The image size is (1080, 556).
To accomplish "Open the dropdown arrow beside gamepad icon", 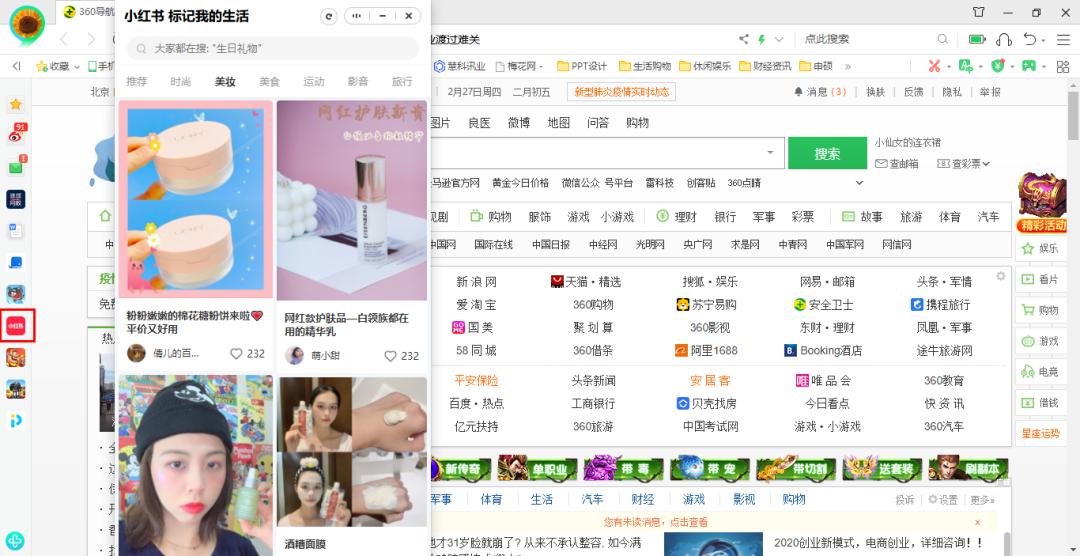I will point(1043,67).
